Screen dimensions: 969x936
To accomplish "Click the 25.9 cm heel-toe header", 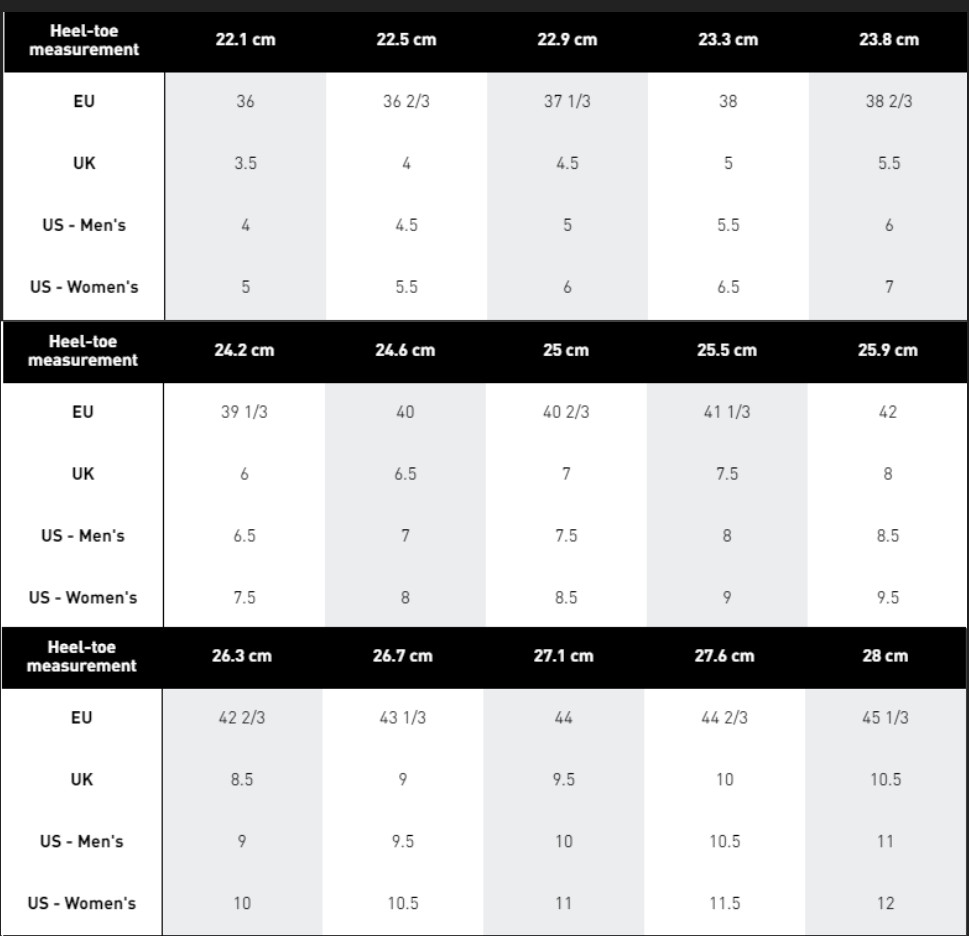I will click(888, 350).
